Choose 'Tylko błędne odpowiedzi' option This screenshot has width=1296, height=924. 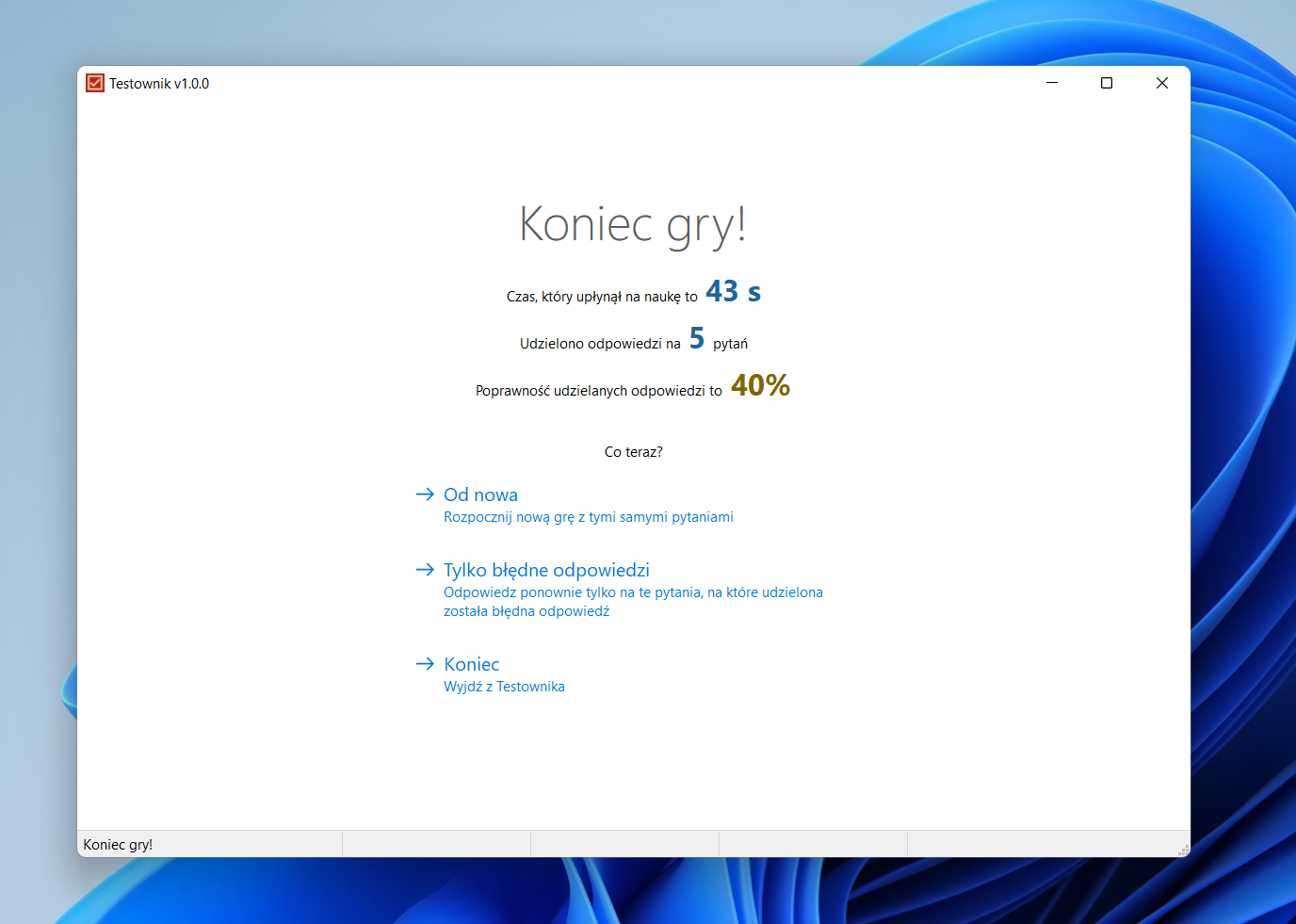[546, 570]
